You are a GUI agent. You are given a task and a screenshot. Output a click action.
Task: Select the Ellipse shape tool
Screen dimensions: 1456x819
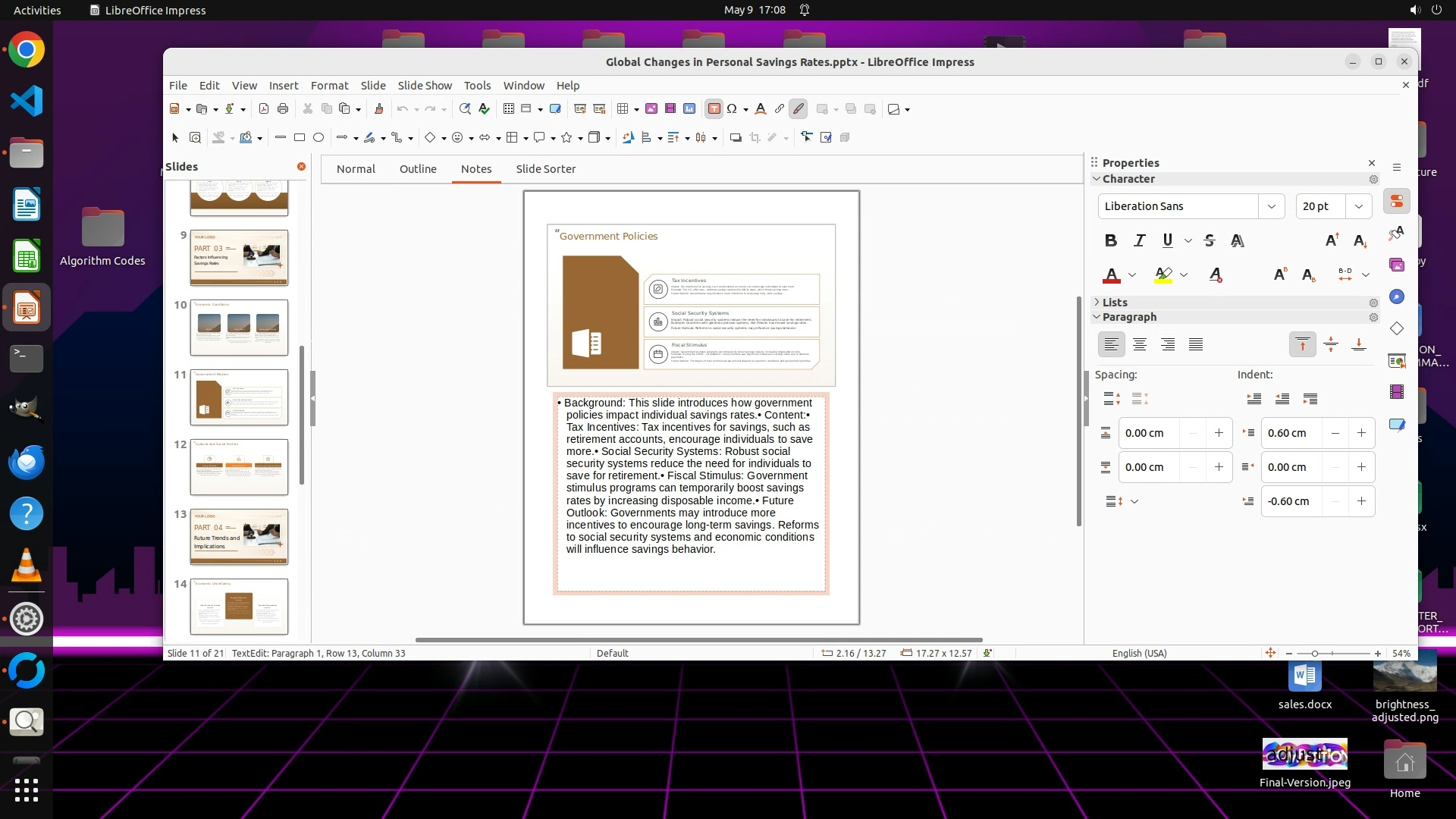tap(318, 137)
